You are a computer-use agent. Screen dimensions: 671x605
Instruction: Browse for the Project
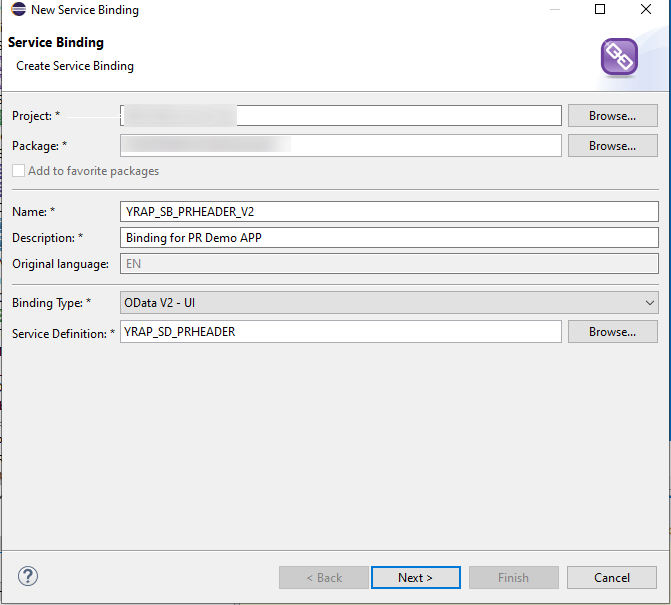pyautogui.click(x=612, y=116)
